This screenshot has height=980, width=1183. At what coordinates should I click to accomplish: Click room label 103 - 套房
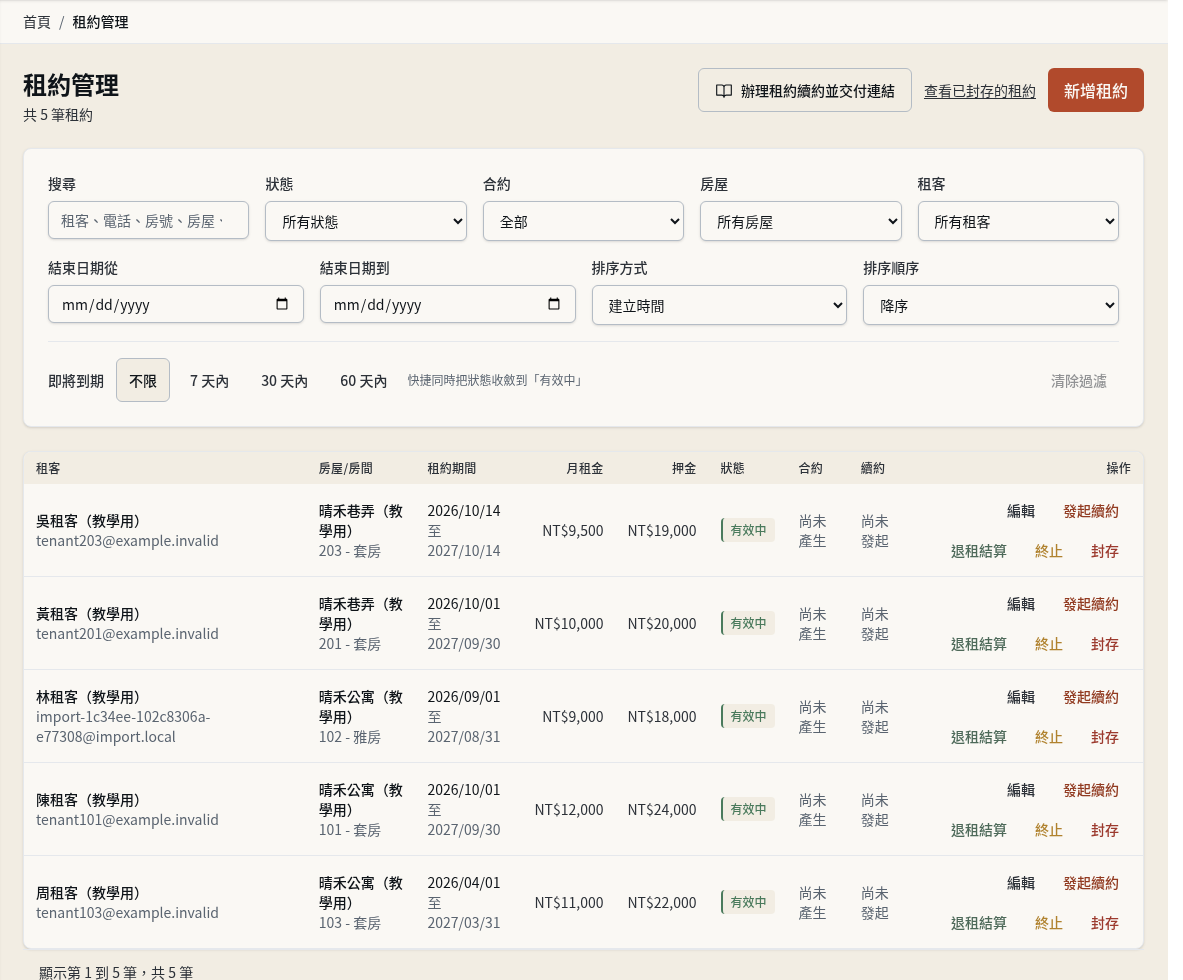349,923
